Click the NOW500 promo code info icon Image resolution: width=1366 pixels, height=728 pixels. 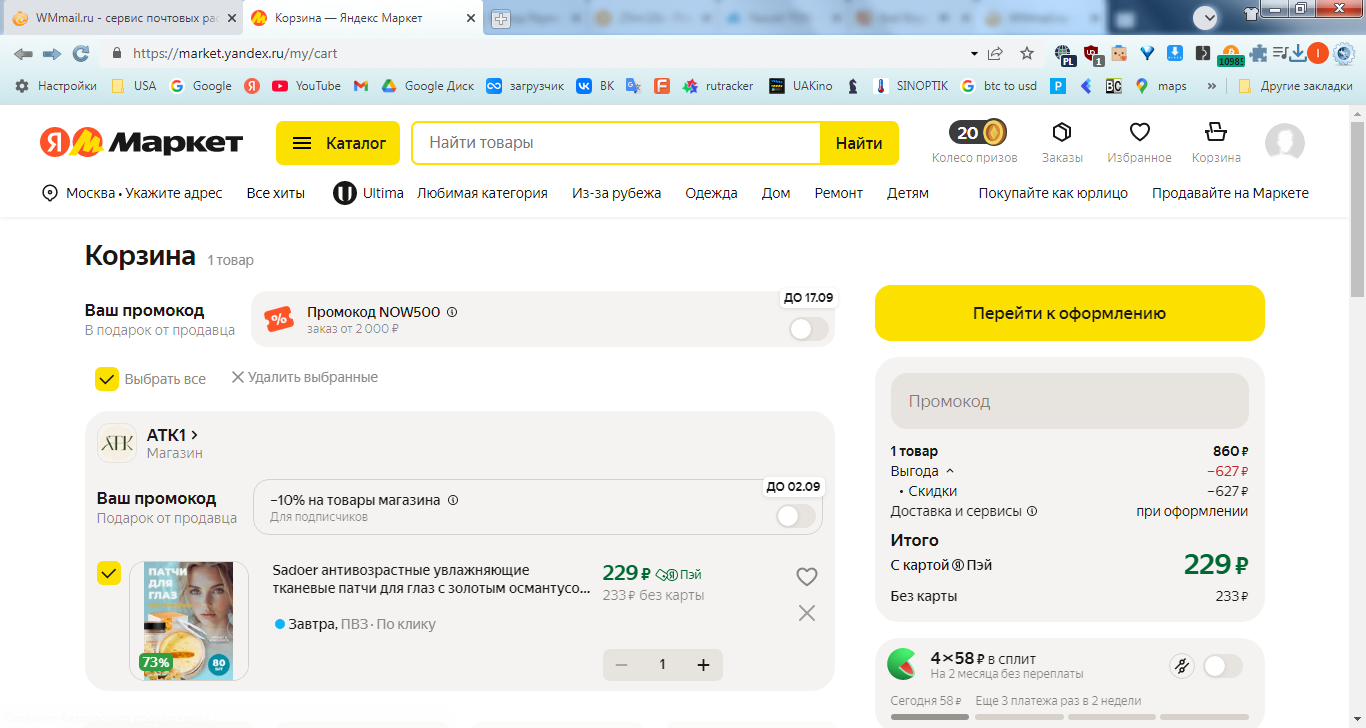click(x=452, y=312)
